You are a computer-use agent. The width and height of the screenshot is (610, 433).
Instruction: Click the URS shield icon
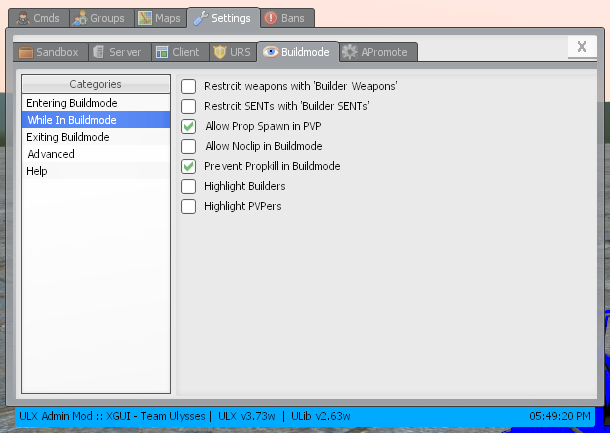220,52
